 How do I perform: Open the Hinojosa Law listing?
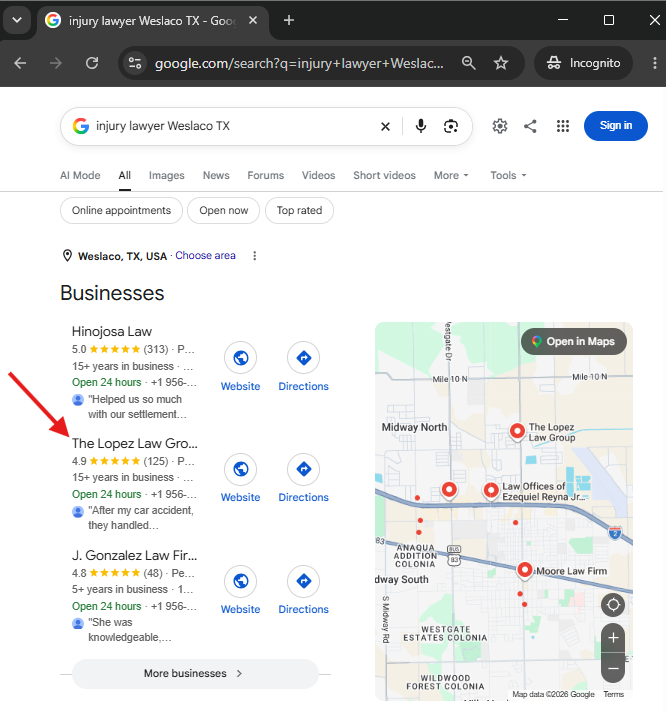112,331
